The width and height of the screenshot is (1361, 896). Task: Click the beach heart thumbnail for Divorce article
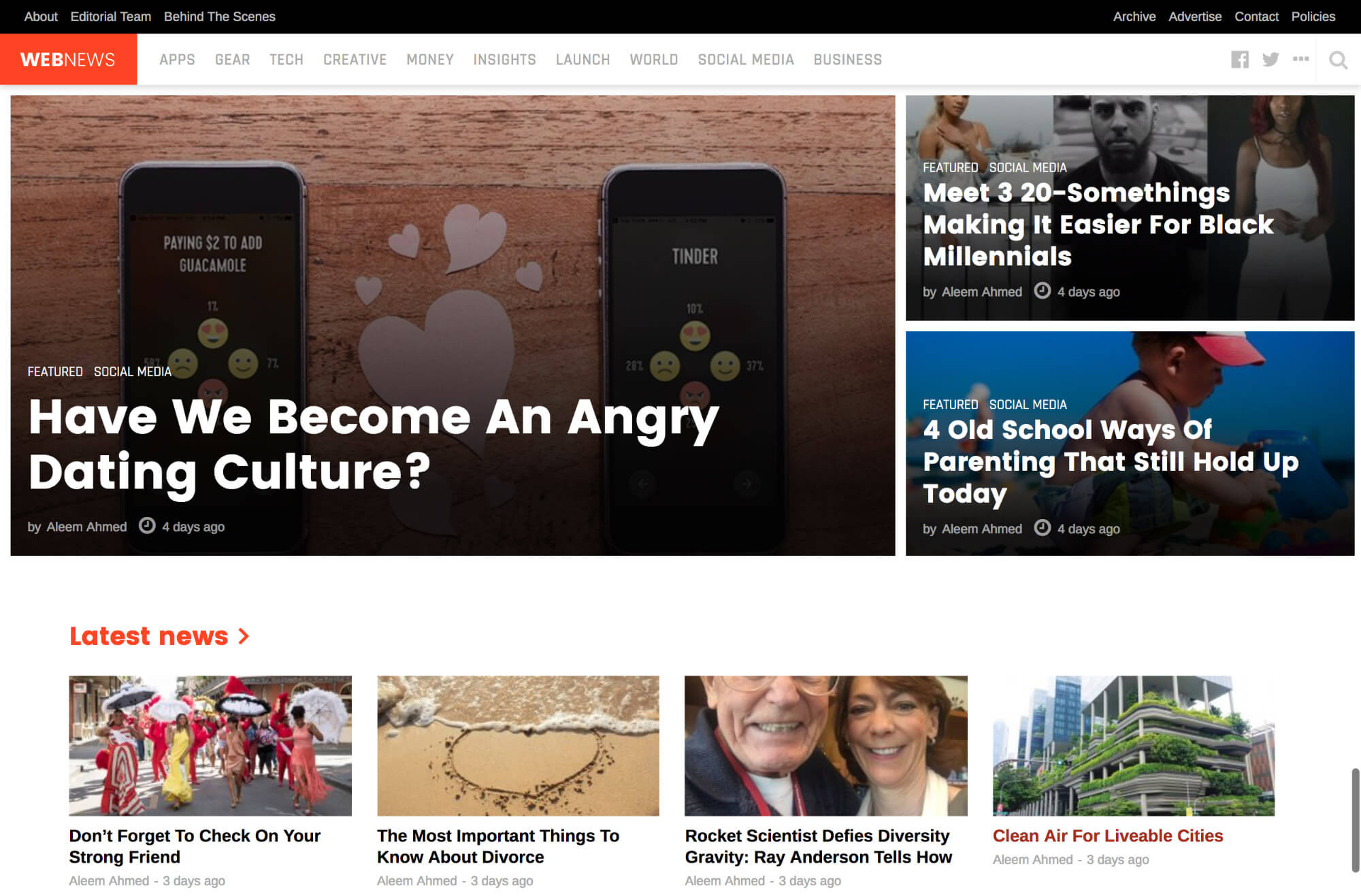(518, 746)
